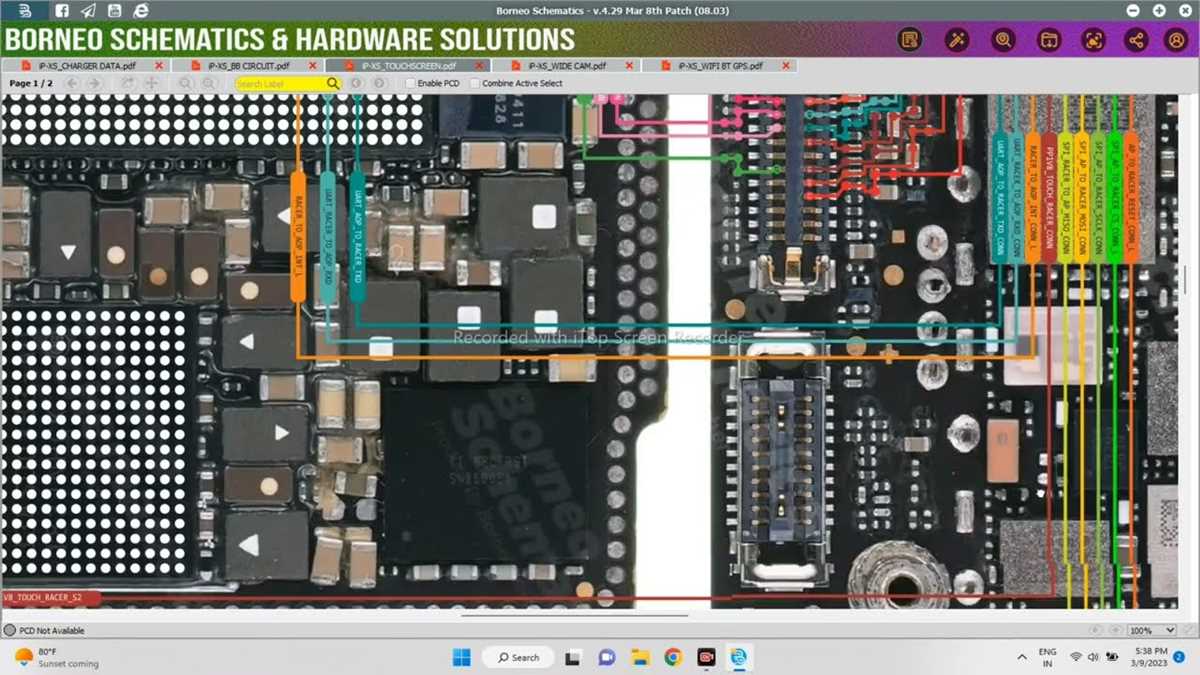Image resolution: width=1200 pixels, height=675 pixels.
Task: Click the share icon in purple header
Action: click(x=1136, y=40)
